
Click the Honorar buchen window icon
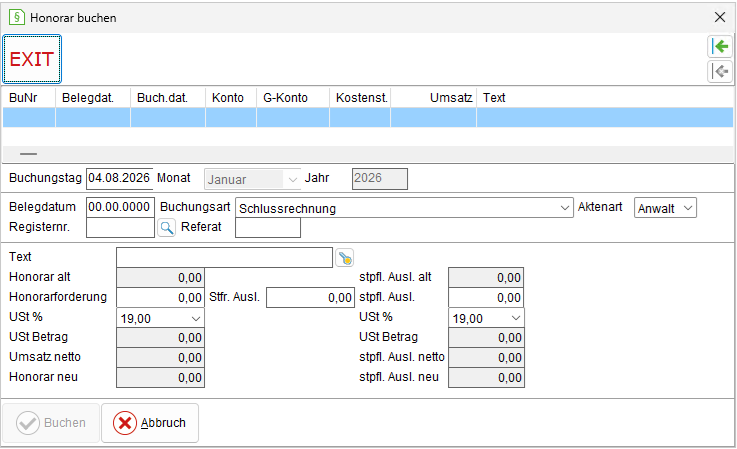point(16,17)
